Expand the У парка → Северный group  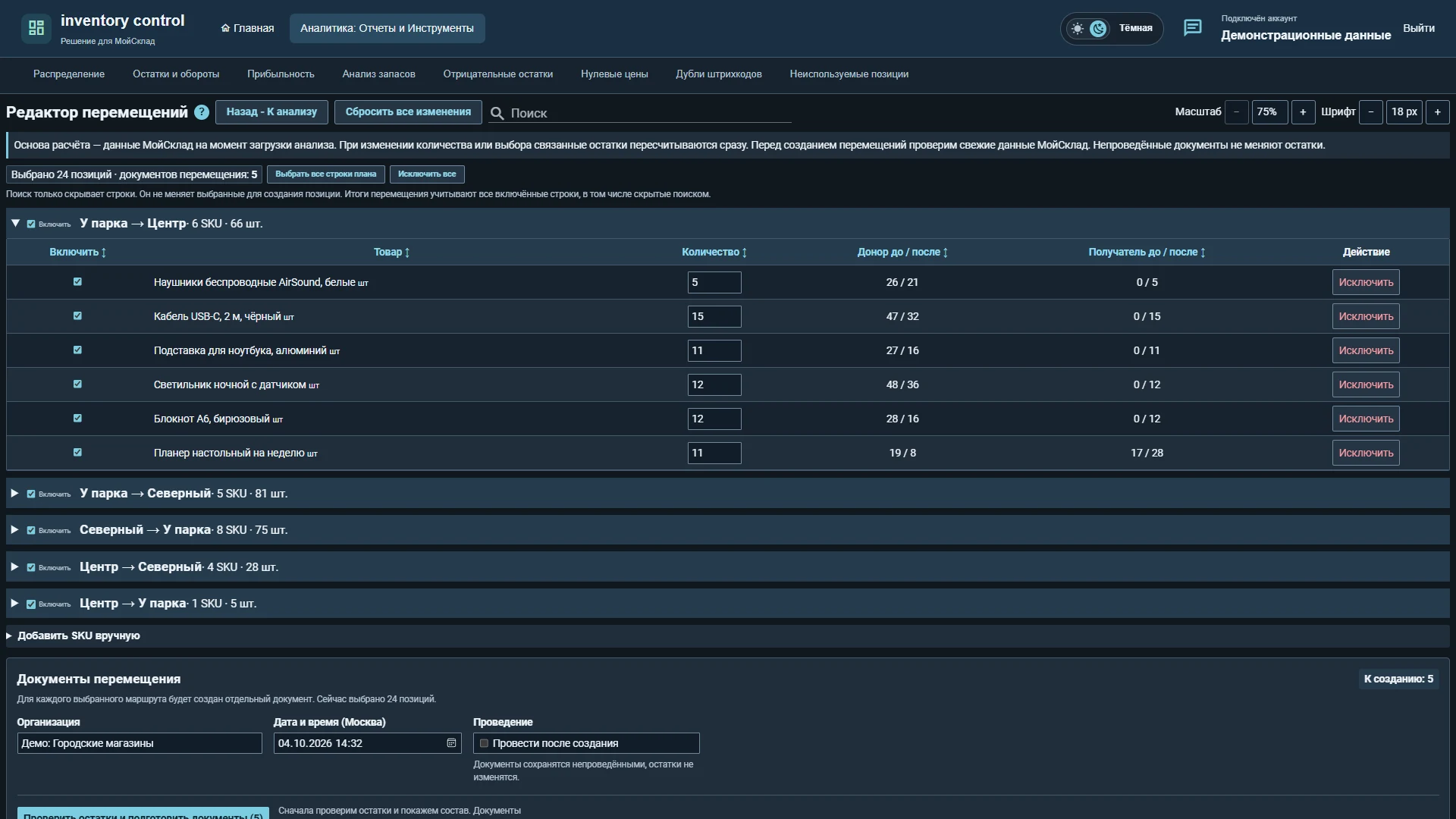[14, 494]
